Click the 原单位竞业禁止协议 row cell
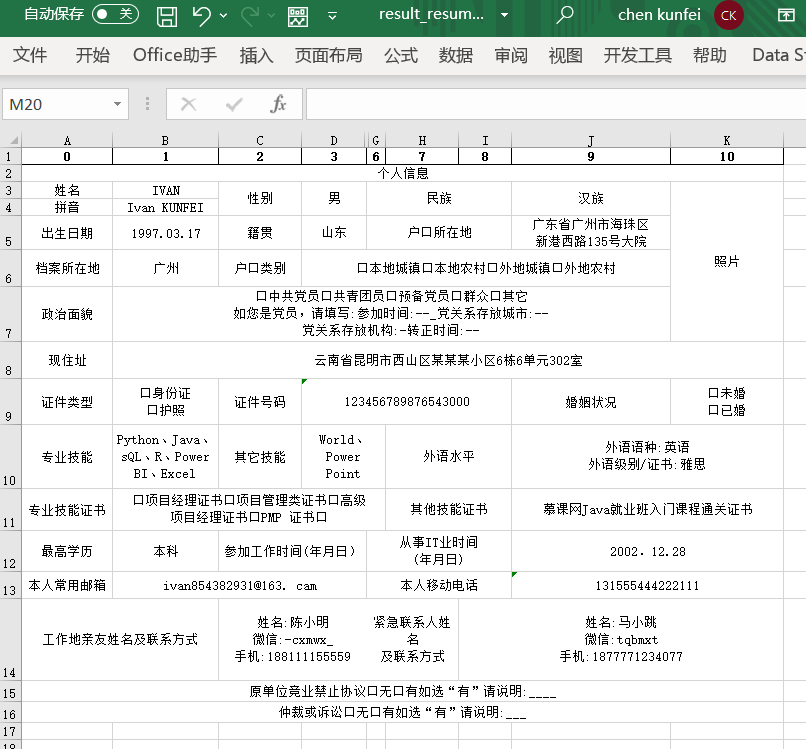Screen dimensions: 806x749 pyautogui.click(x=402, y=691)
